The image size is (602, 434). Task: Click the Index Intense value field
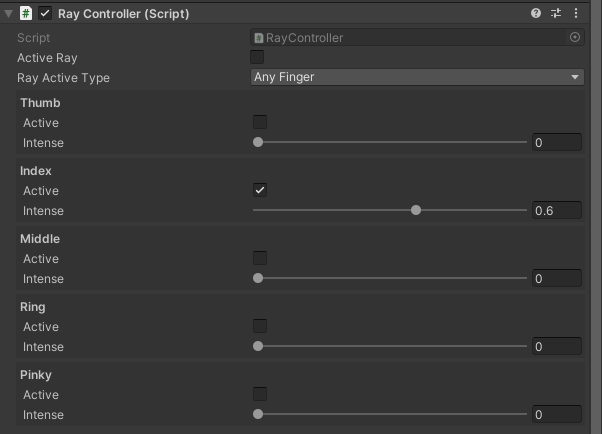point(556,210)
